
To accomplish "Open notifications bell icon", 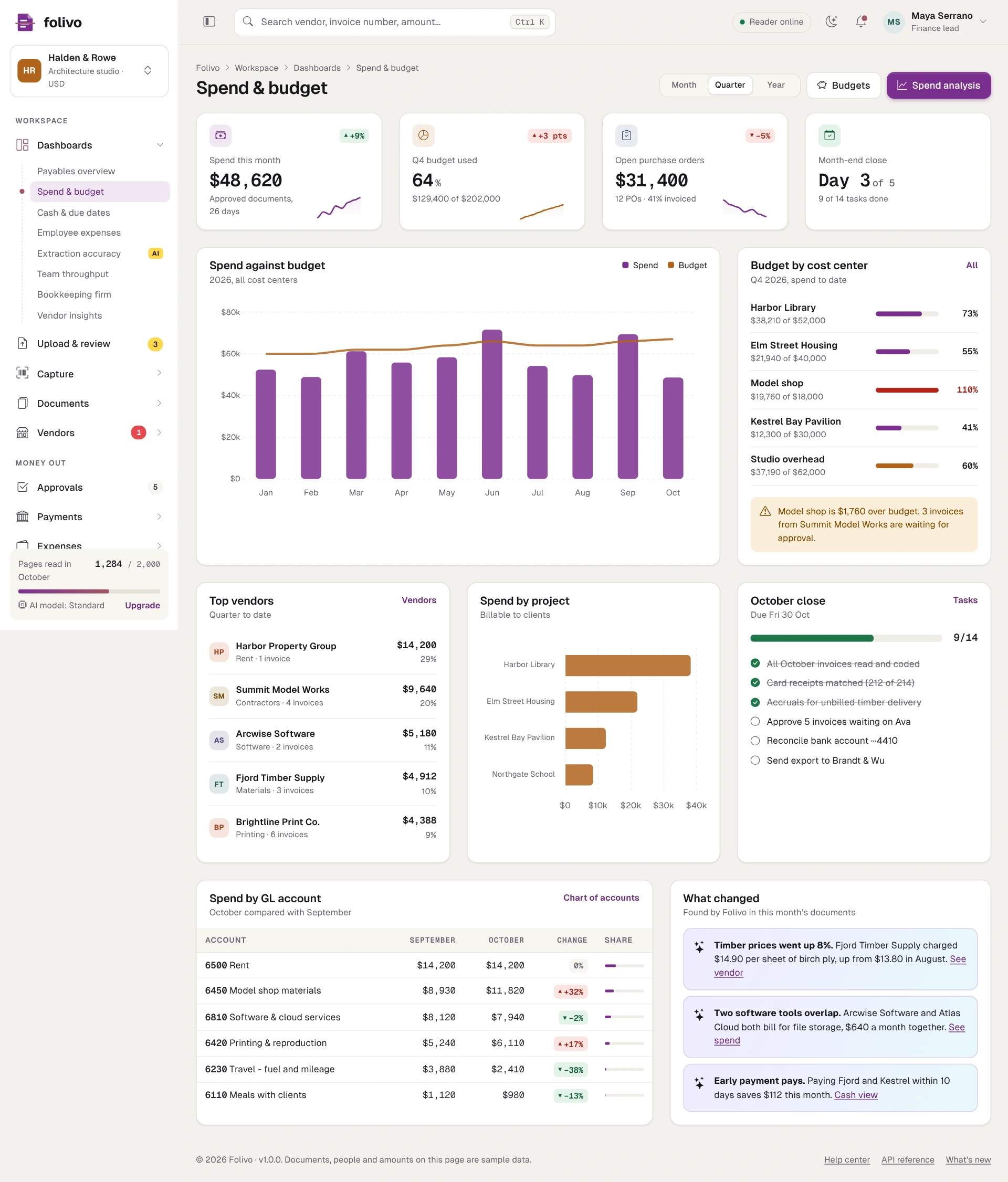I will pyautogui.click(x=861, y=22).
